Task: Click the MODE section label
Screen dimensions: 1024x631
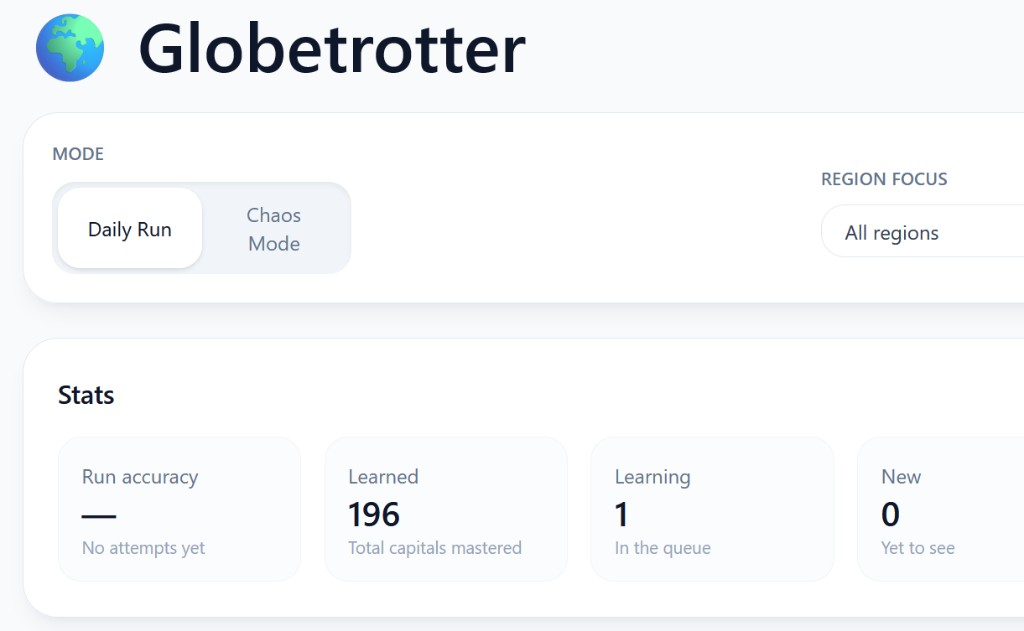Action: tap(78, 154)
